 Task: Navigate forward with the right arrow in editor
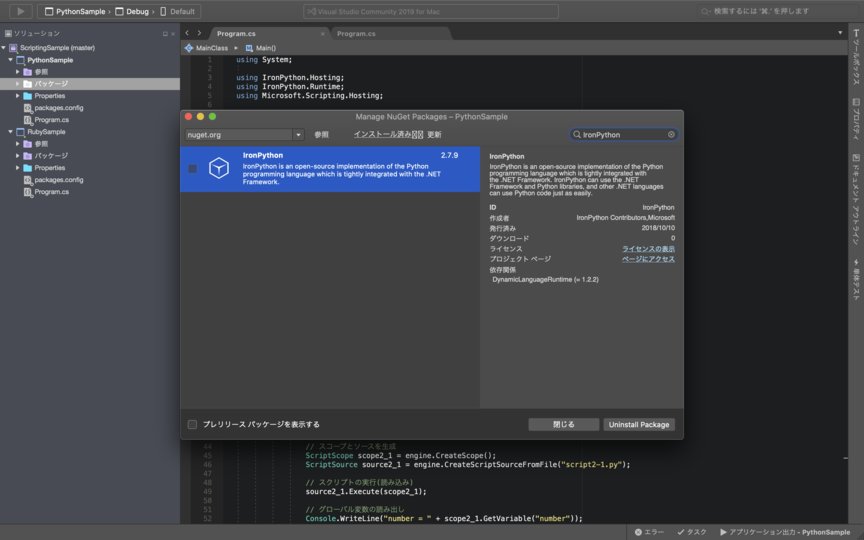point(199,33)
